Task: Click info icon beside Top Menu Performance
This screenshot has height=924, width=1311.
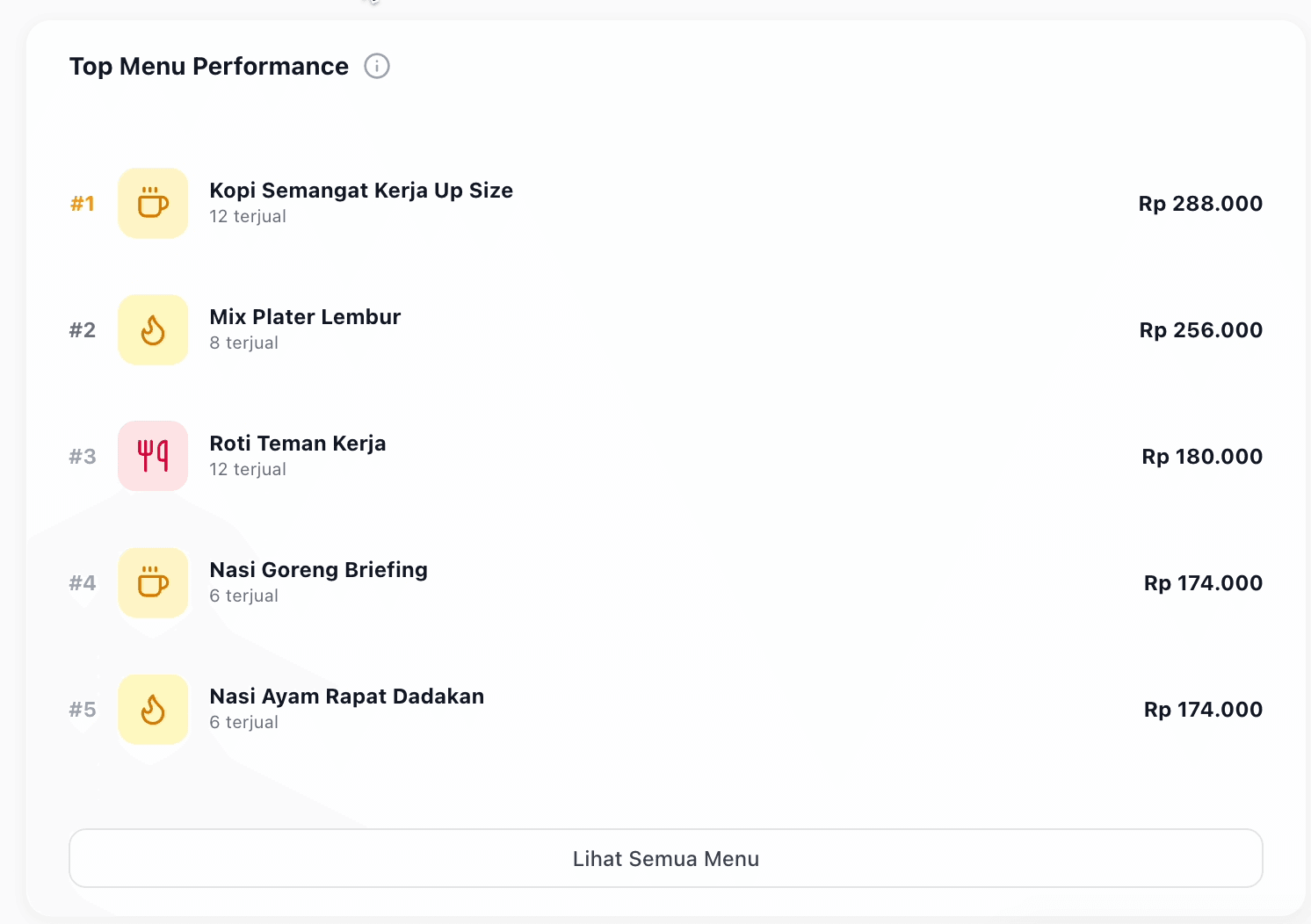Action: 377,66
